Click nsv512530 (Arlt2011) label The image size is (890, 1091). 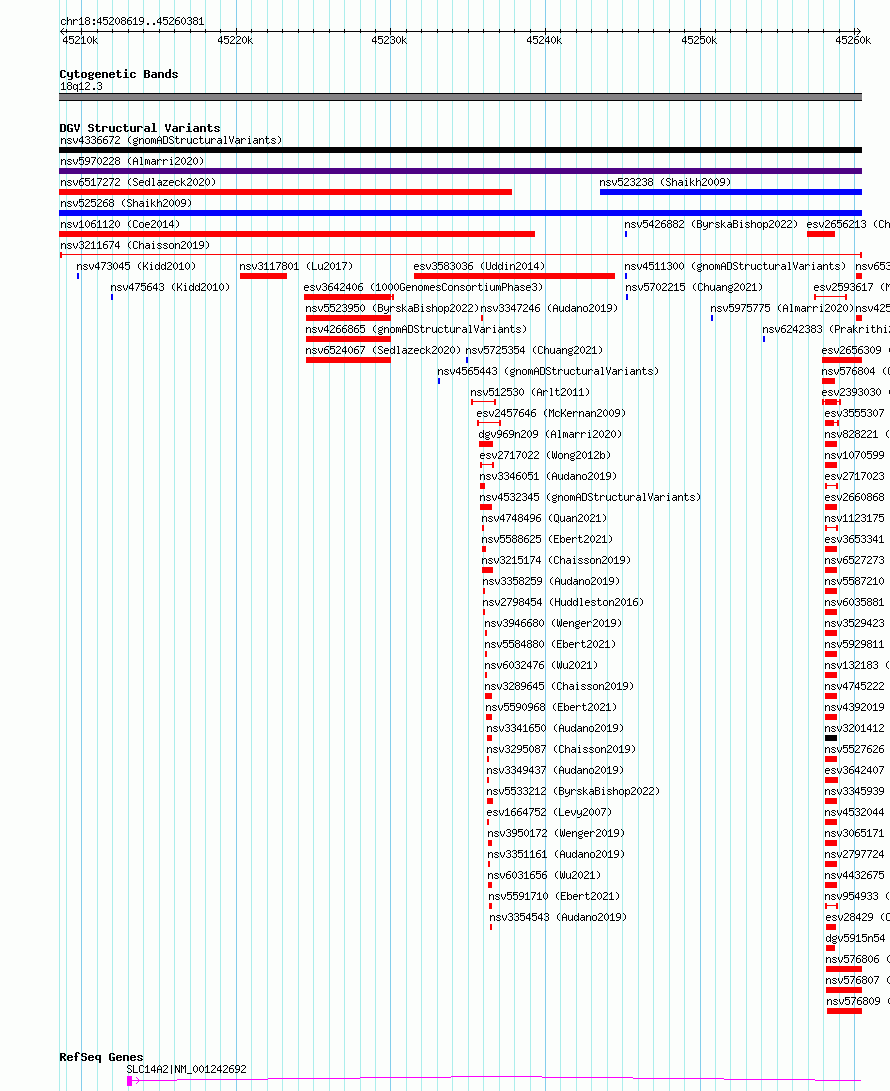pyautogui.click(x=530, y=391)
